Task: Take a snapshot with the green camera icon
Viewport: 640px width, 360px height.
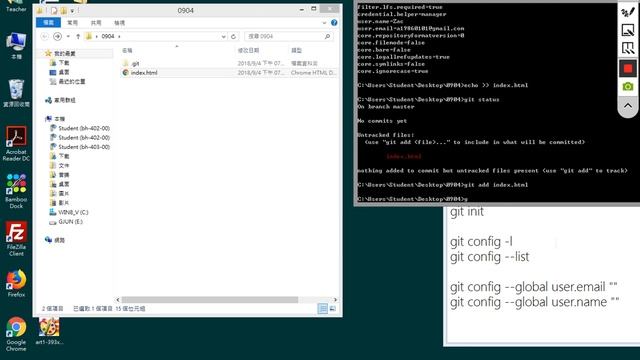Action: coord(628,87)
